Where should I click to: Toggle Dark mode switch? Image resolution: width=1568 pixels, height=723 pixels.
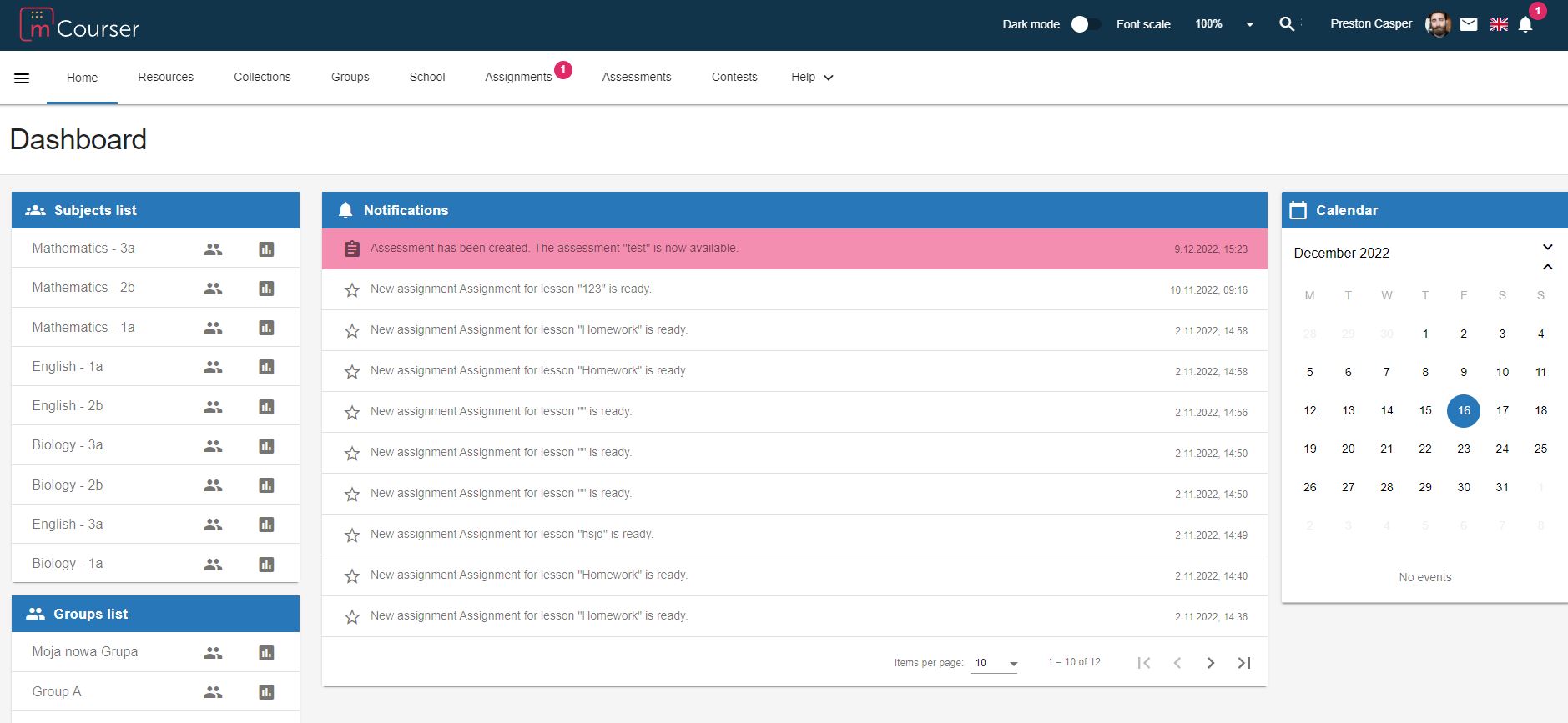tap(1085, 24)
